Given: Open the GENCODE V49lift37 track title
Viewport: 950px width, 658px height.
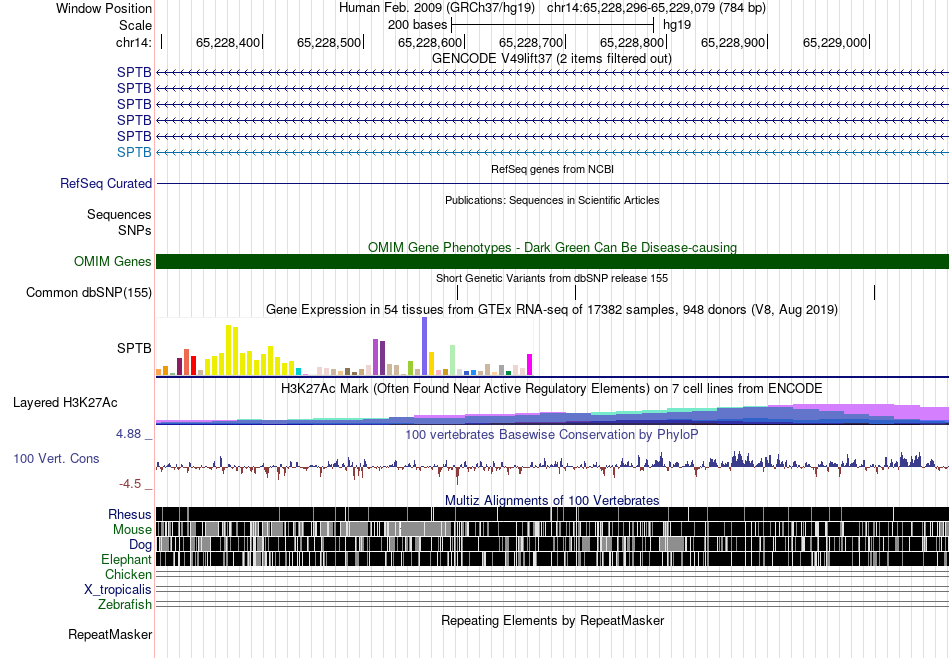Looking at the screenshot, I should click(x=552, y=59).
